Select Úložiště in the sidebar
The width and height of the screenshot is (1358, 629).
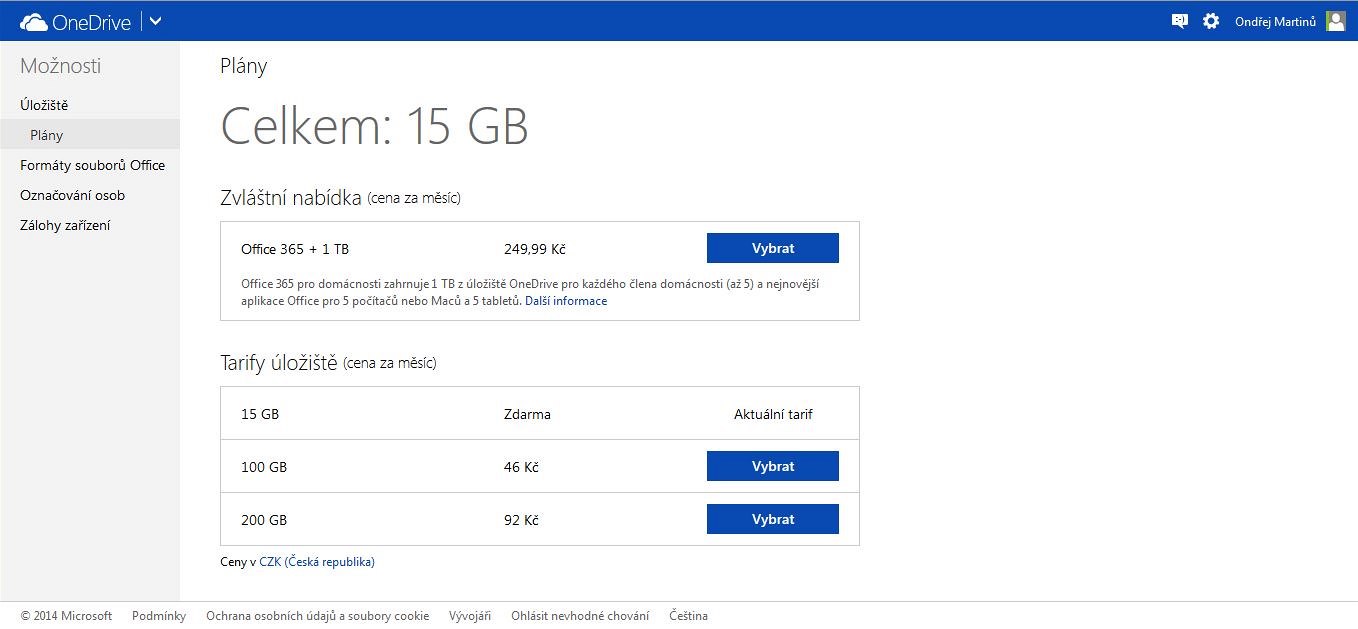click(x=44, y=105)
